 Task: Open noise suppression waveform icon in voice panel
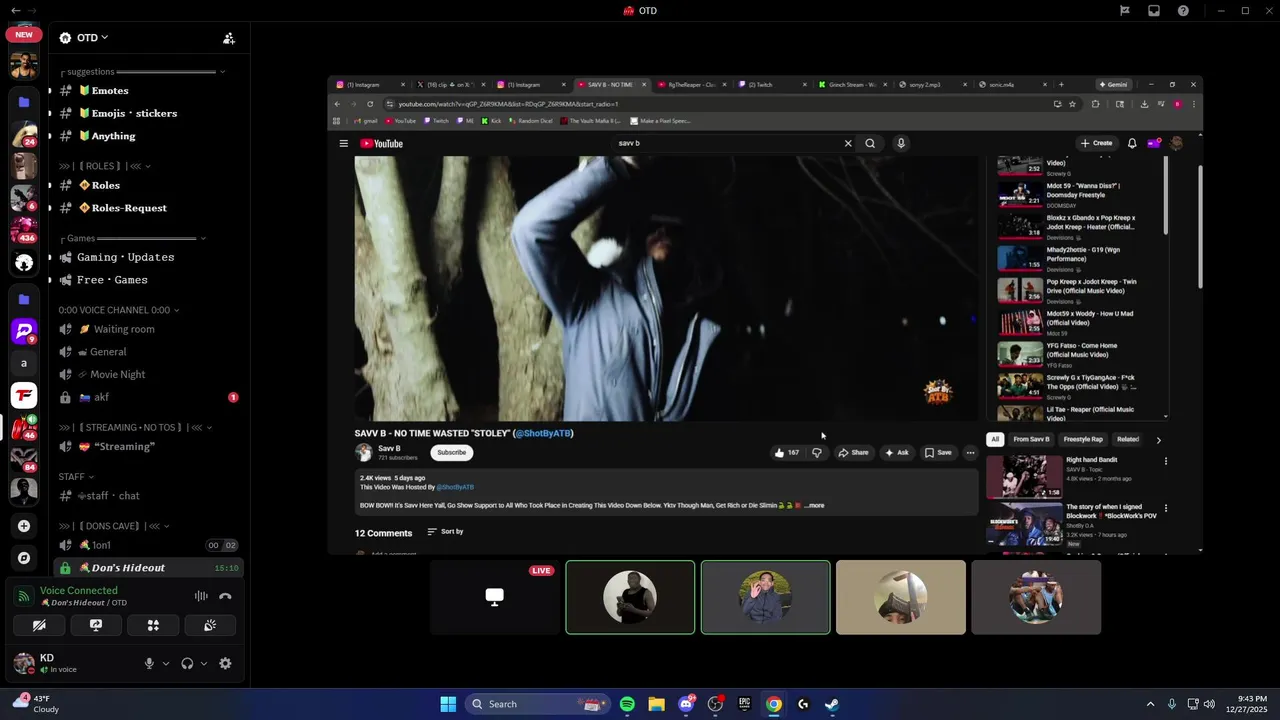(201, 596)
